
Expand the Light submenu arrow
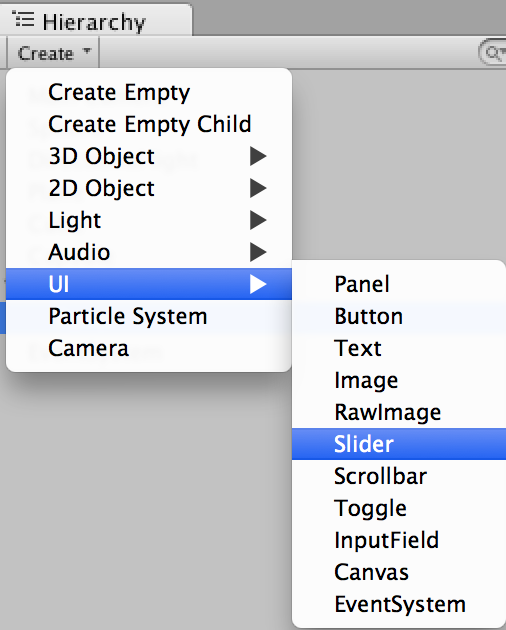(x=258, y=220)
